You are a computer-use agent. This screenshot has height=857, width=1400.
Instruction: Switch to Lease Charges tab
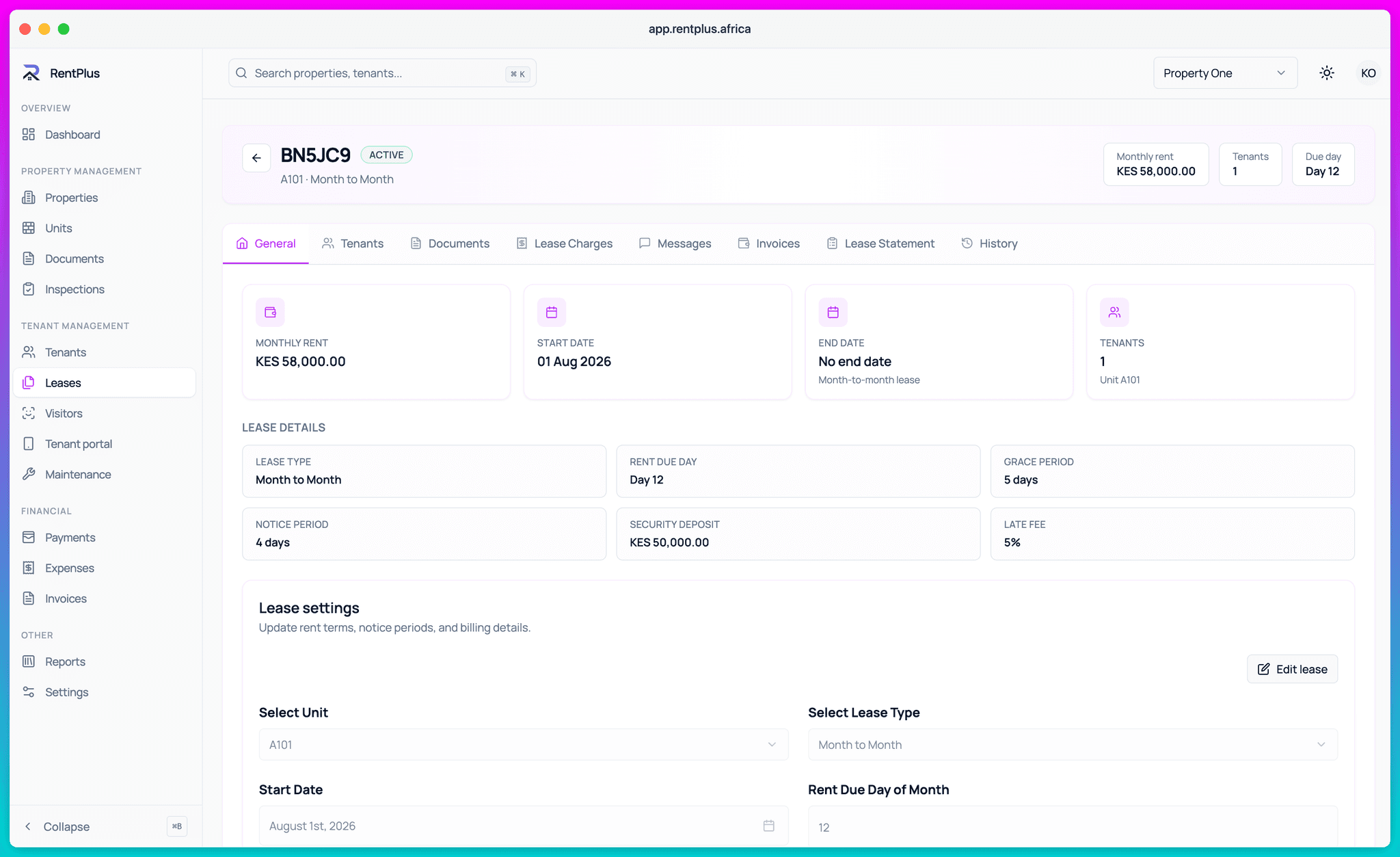click(565, 243)
